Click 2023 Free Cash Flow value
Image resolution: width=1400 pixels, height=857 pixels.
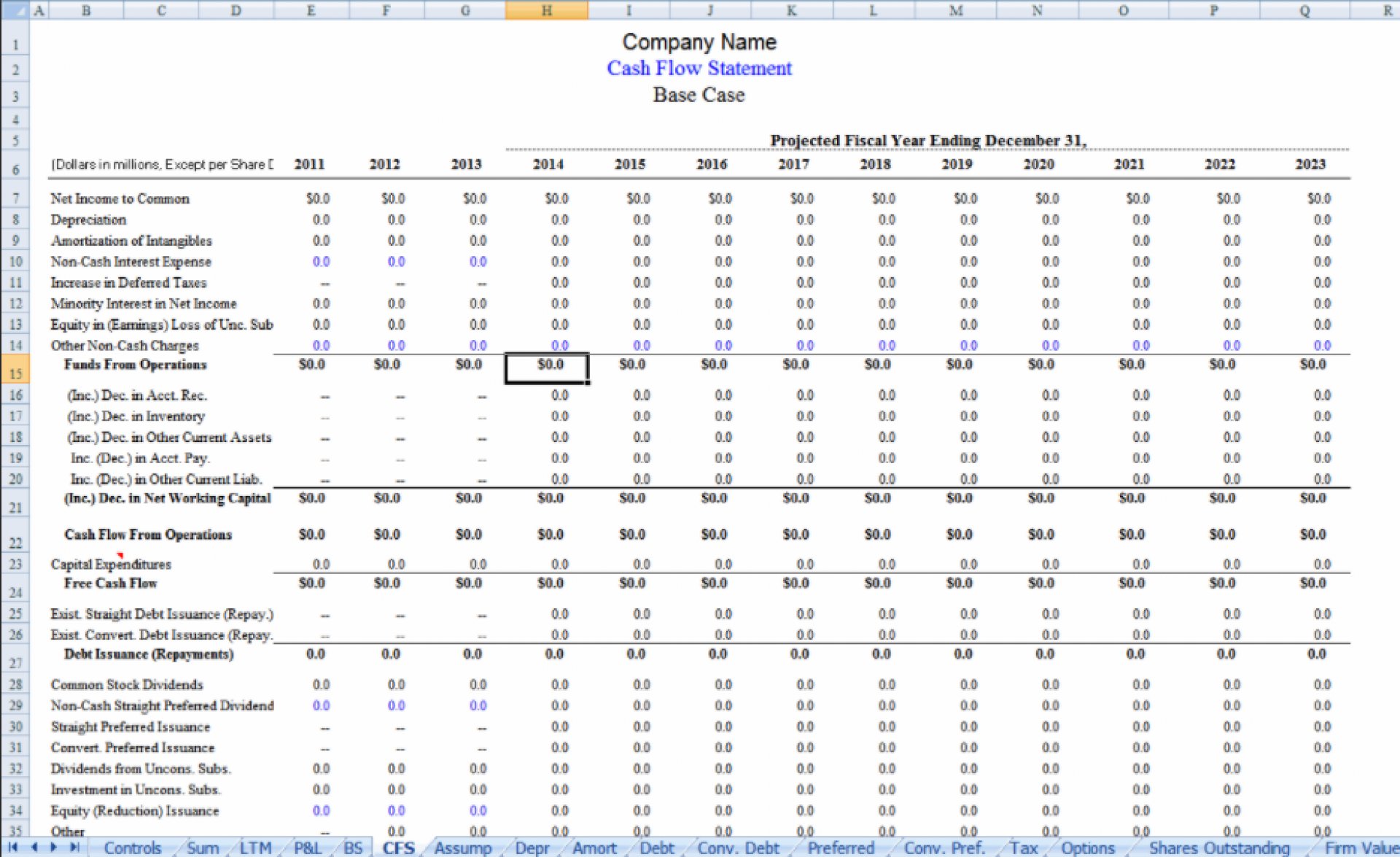[x=1312, y=583]
